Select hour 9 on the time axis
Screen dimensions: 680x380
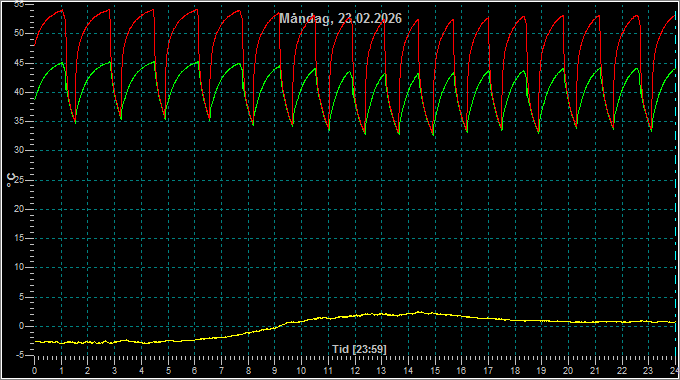point(275,371)
